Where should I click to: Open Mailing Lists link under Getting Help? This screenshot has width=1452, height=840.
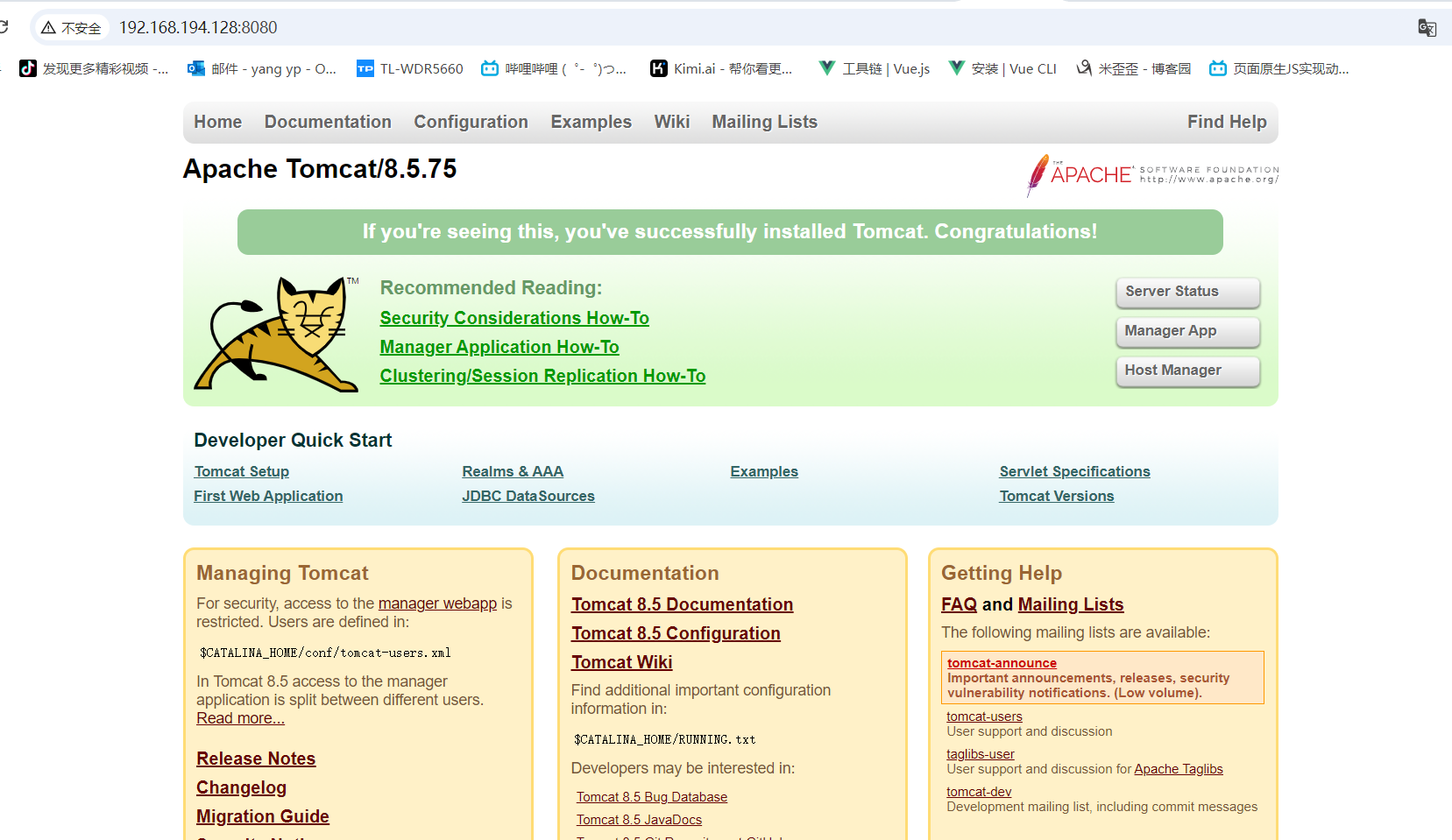pos(1071,604)
